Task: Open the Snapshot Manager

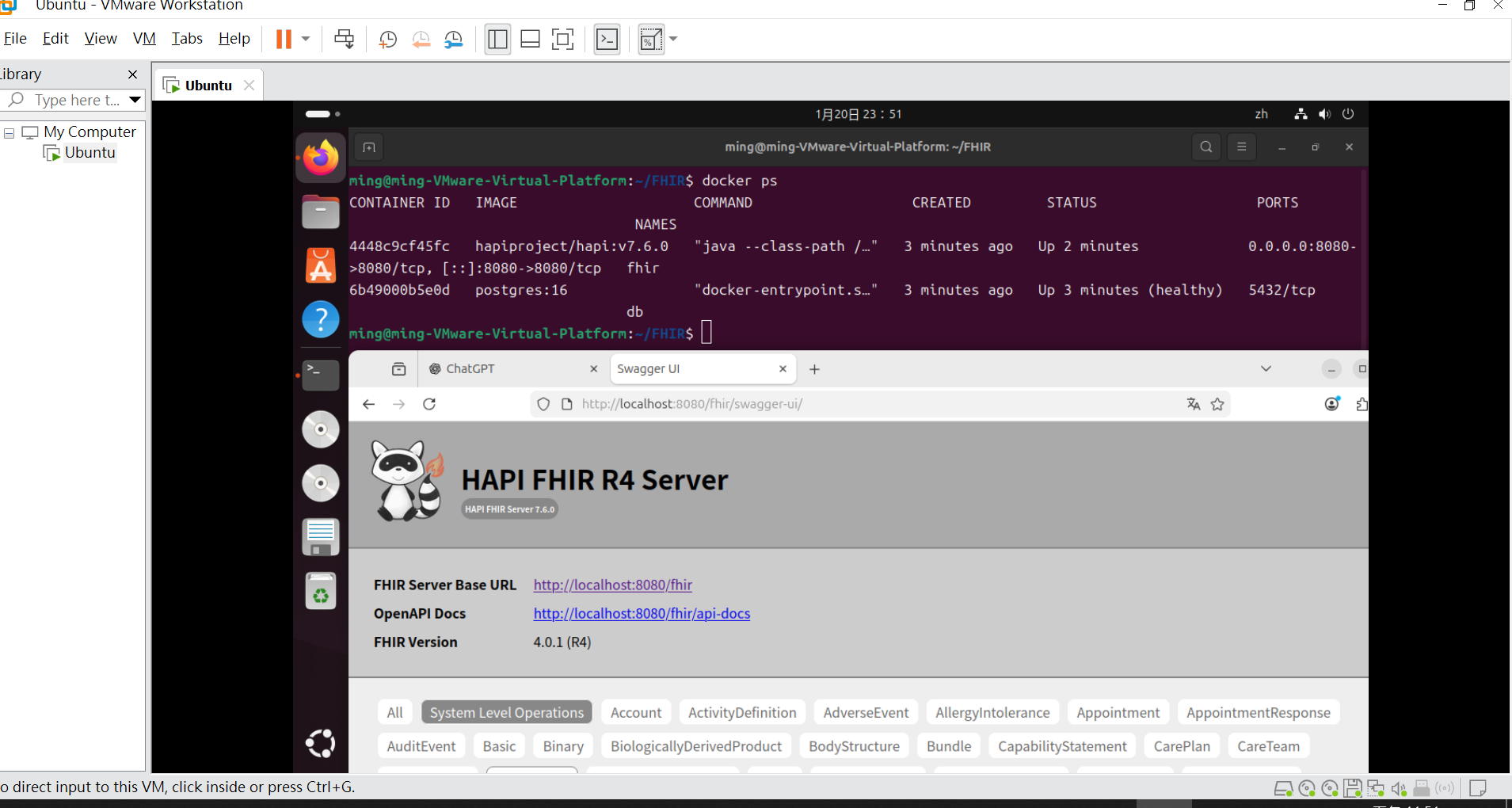Action: coord(454,38)
